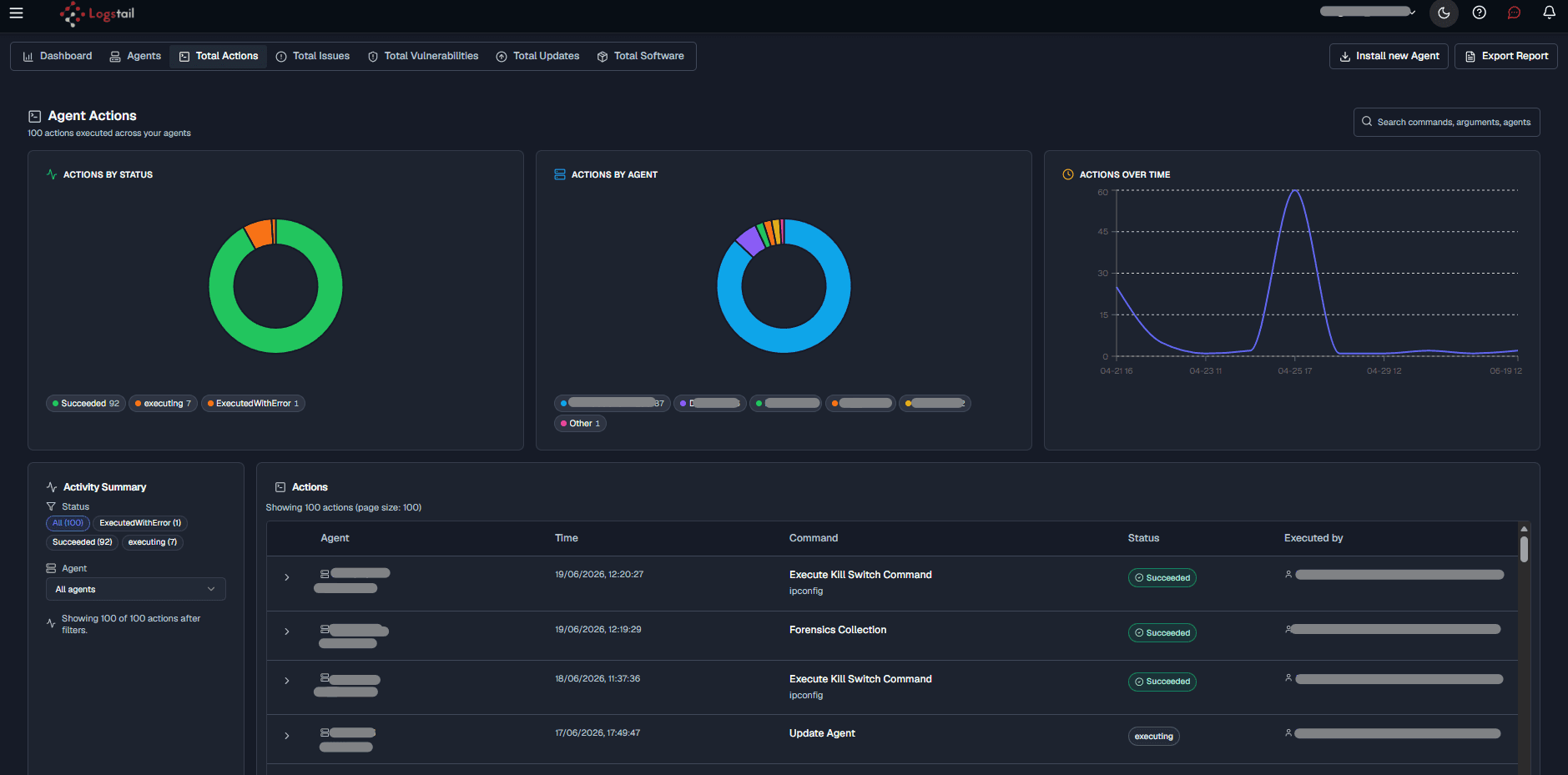Switch to the Total Vulnerabilities tab
The height and width of the screenshot is (775, 1568).
point(423,56)
